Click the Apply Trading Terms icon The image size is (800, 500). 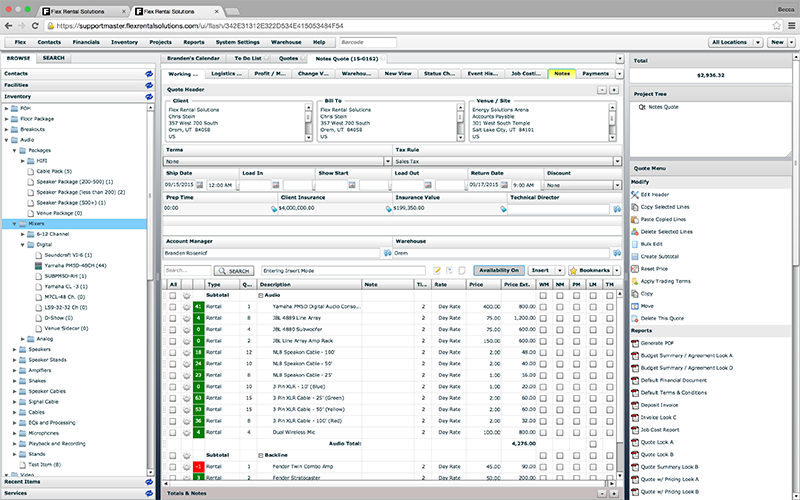[635, 281]
